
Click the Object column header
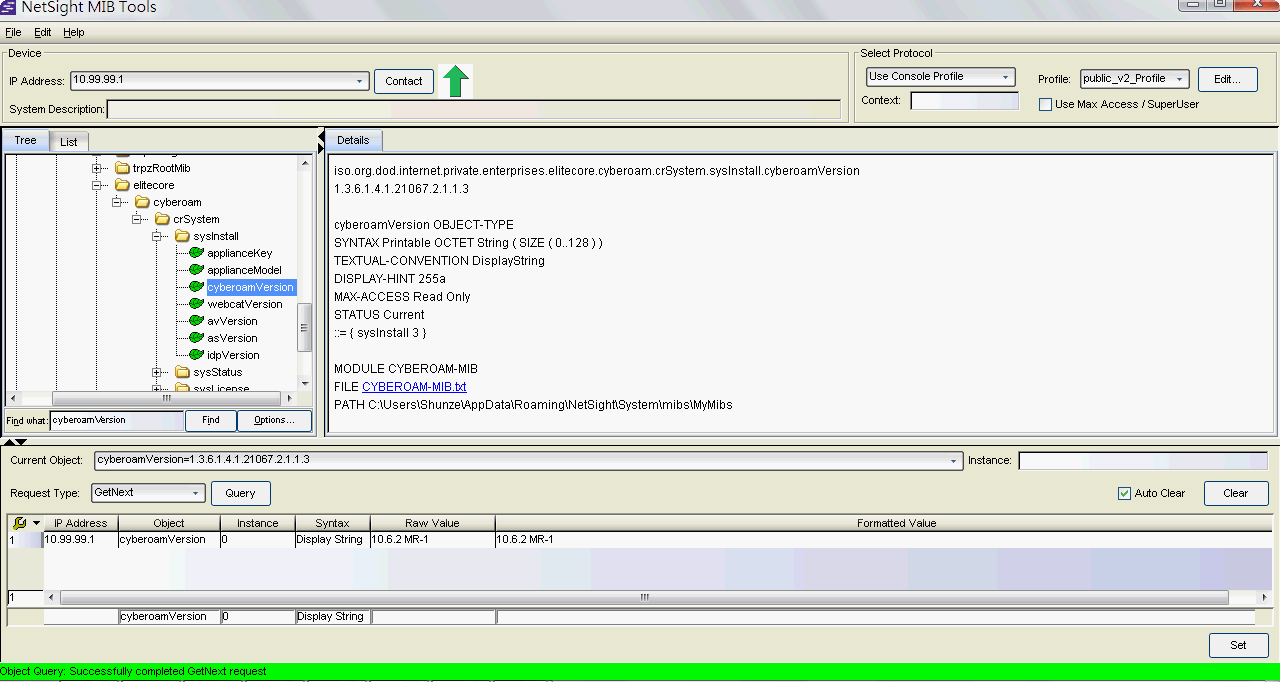coord(169,523)
